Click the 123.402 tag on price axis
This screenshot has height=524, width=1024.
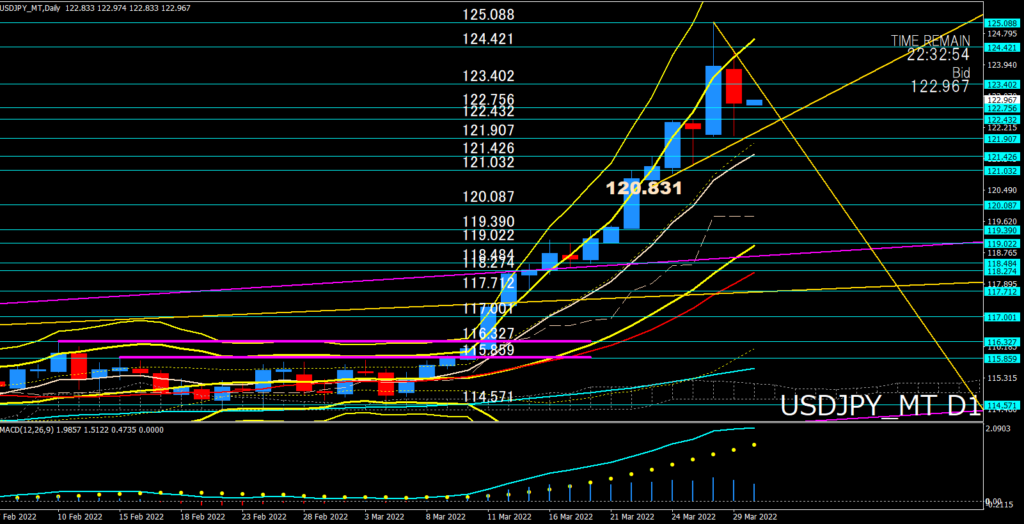click(1002, 85)
